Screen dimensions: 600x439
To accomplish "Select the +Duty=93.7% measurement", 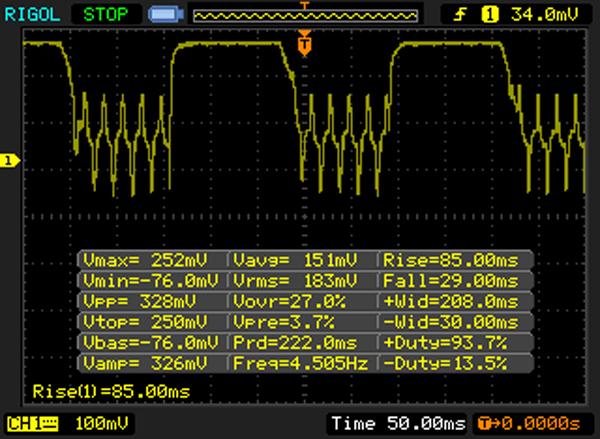I will [445, 342].
